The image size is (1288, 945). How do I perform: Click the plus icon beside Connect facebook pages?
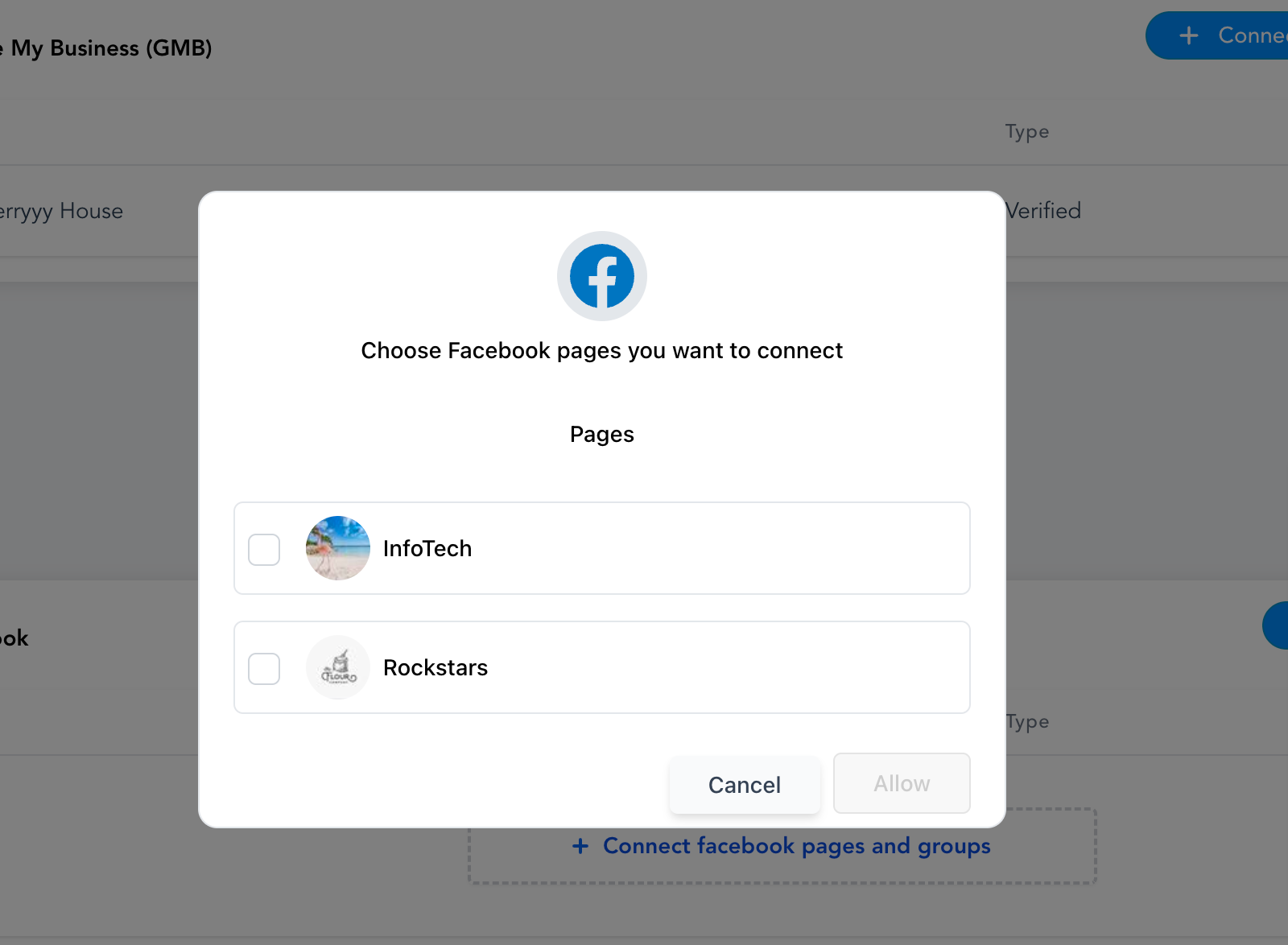[x=580, y=846]
